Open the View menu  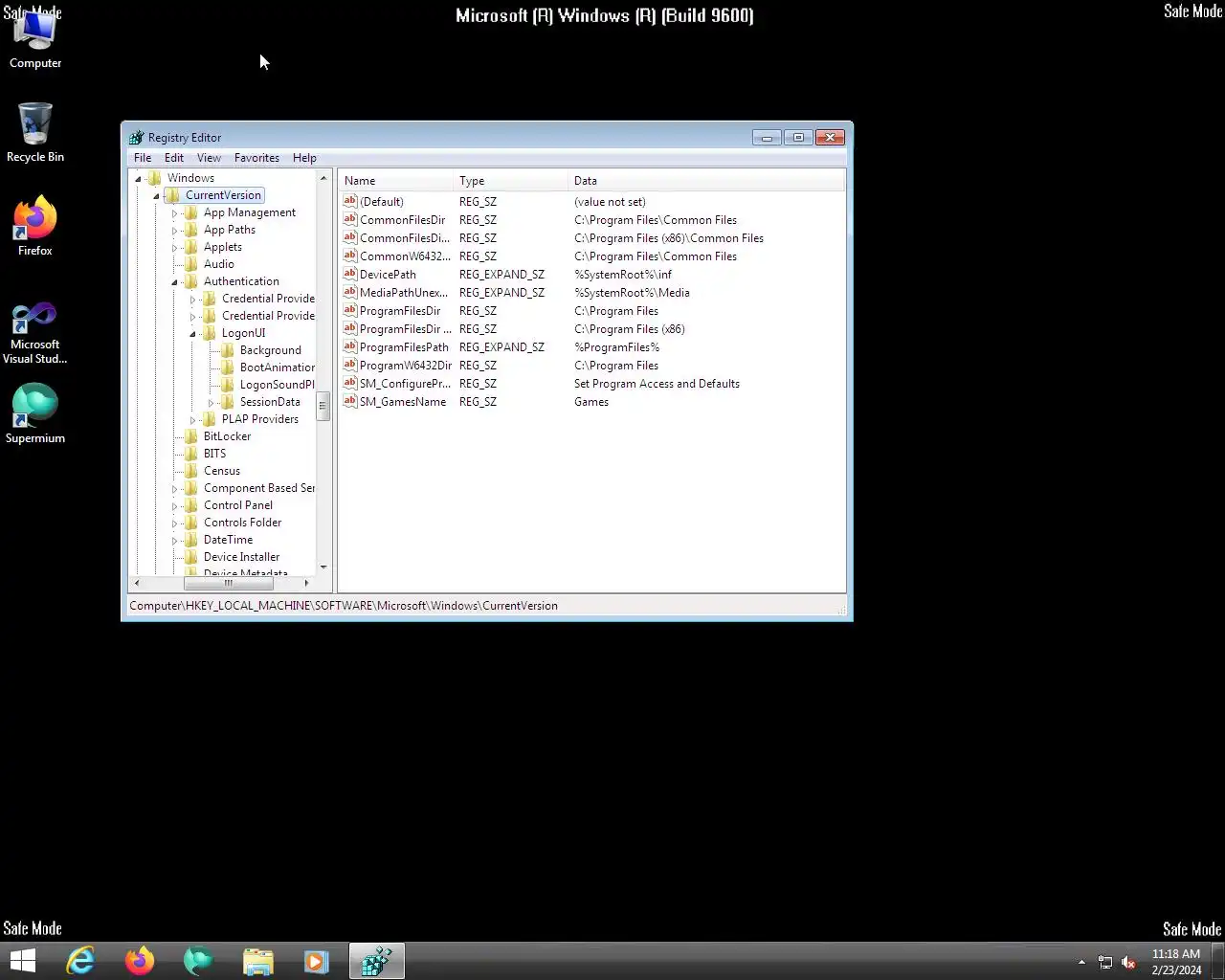point(209,158)
